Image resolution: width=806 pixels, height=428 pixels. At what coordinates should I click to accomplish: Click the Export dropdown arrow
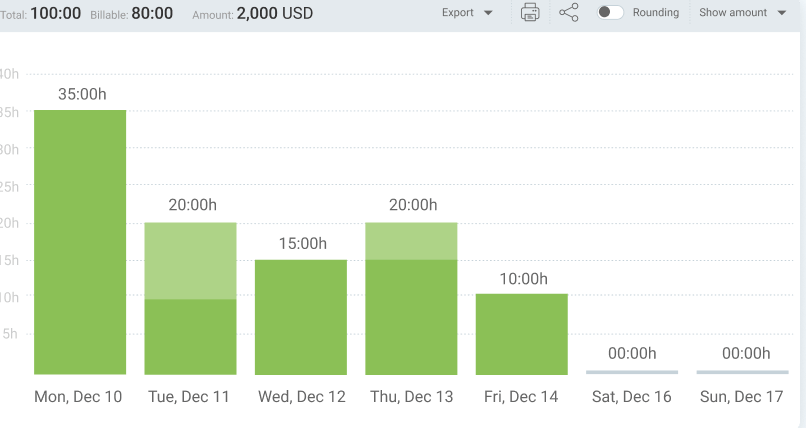pos(488,14)
